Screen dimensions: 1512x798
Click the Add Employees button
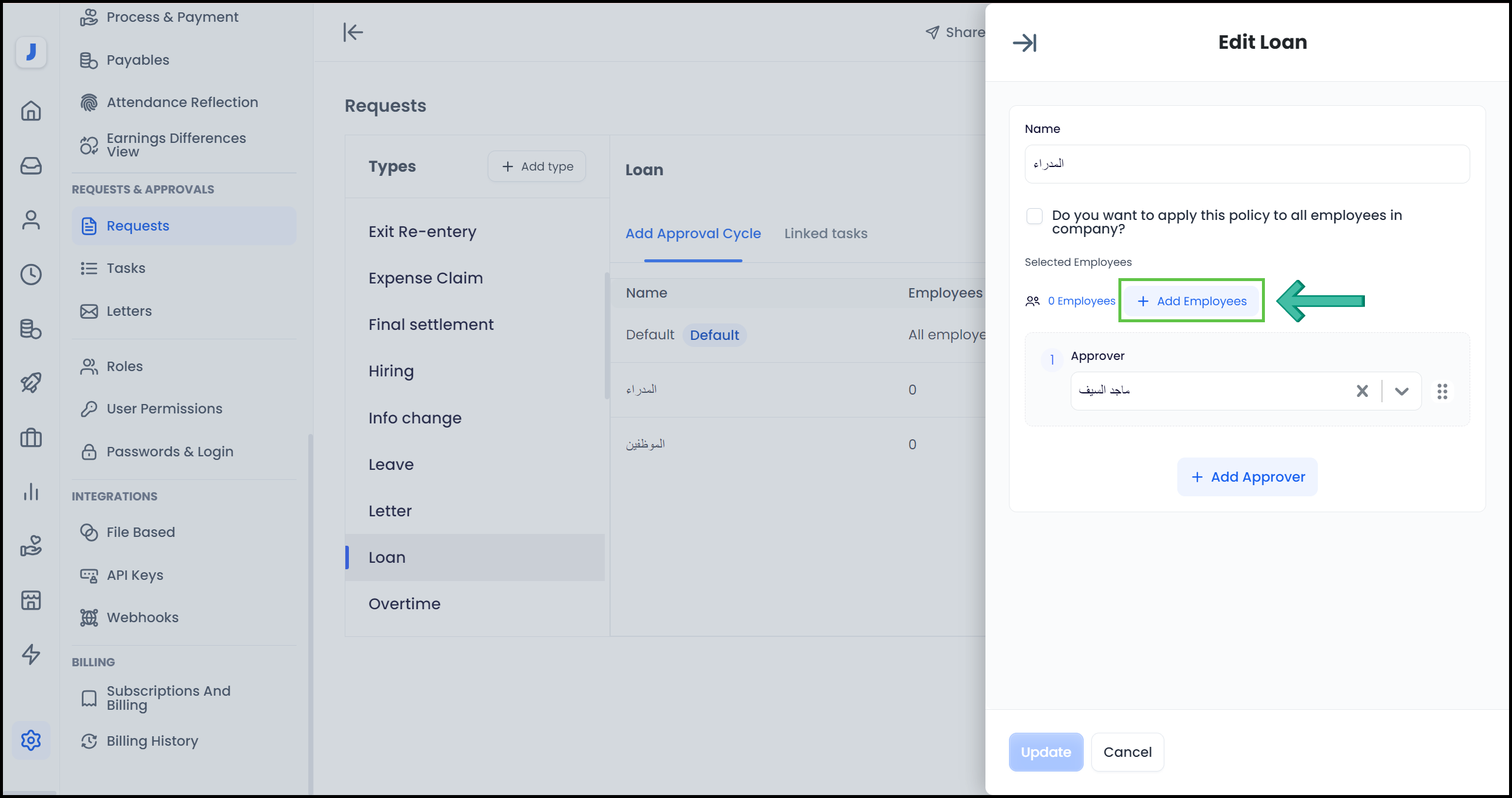point(1191,301)
